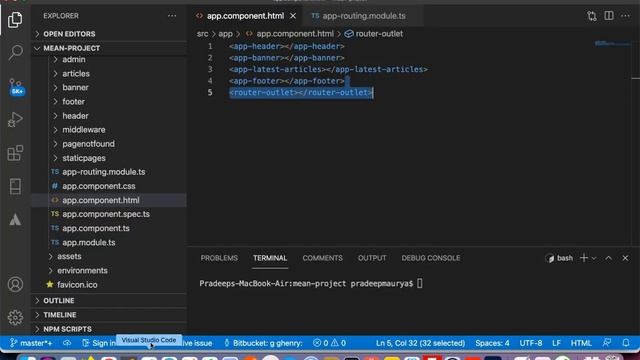Open the Accounts icon in activity bar

(15, 284)
